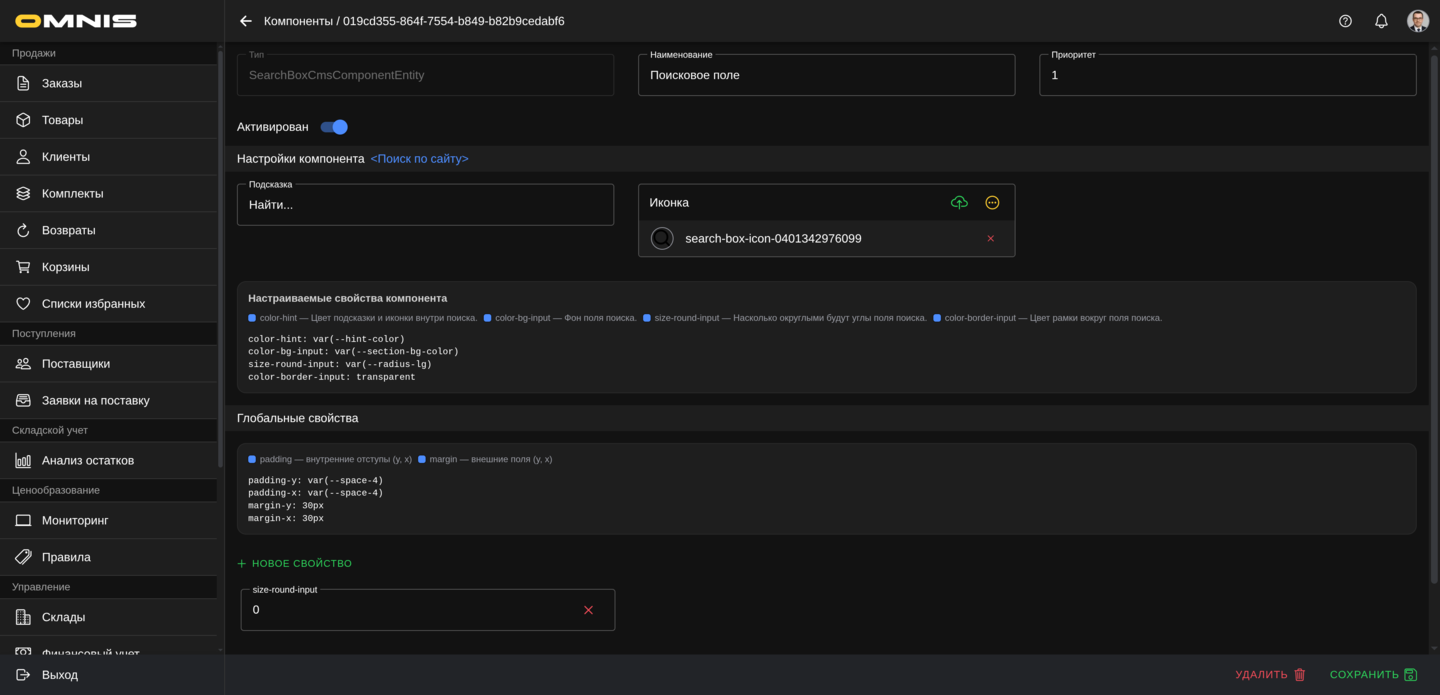Focus the Приоритет field

[1227, 76]
